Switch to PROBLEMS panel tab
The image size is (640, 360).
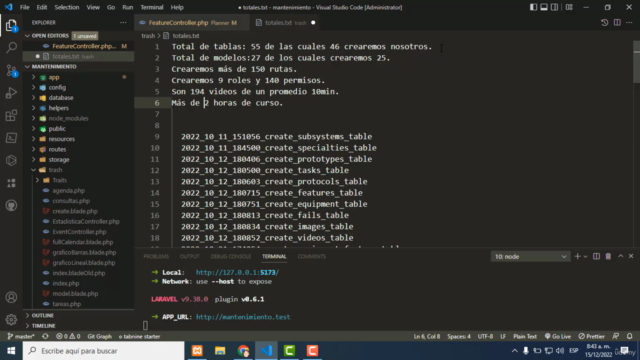click(x=156, y=256)
